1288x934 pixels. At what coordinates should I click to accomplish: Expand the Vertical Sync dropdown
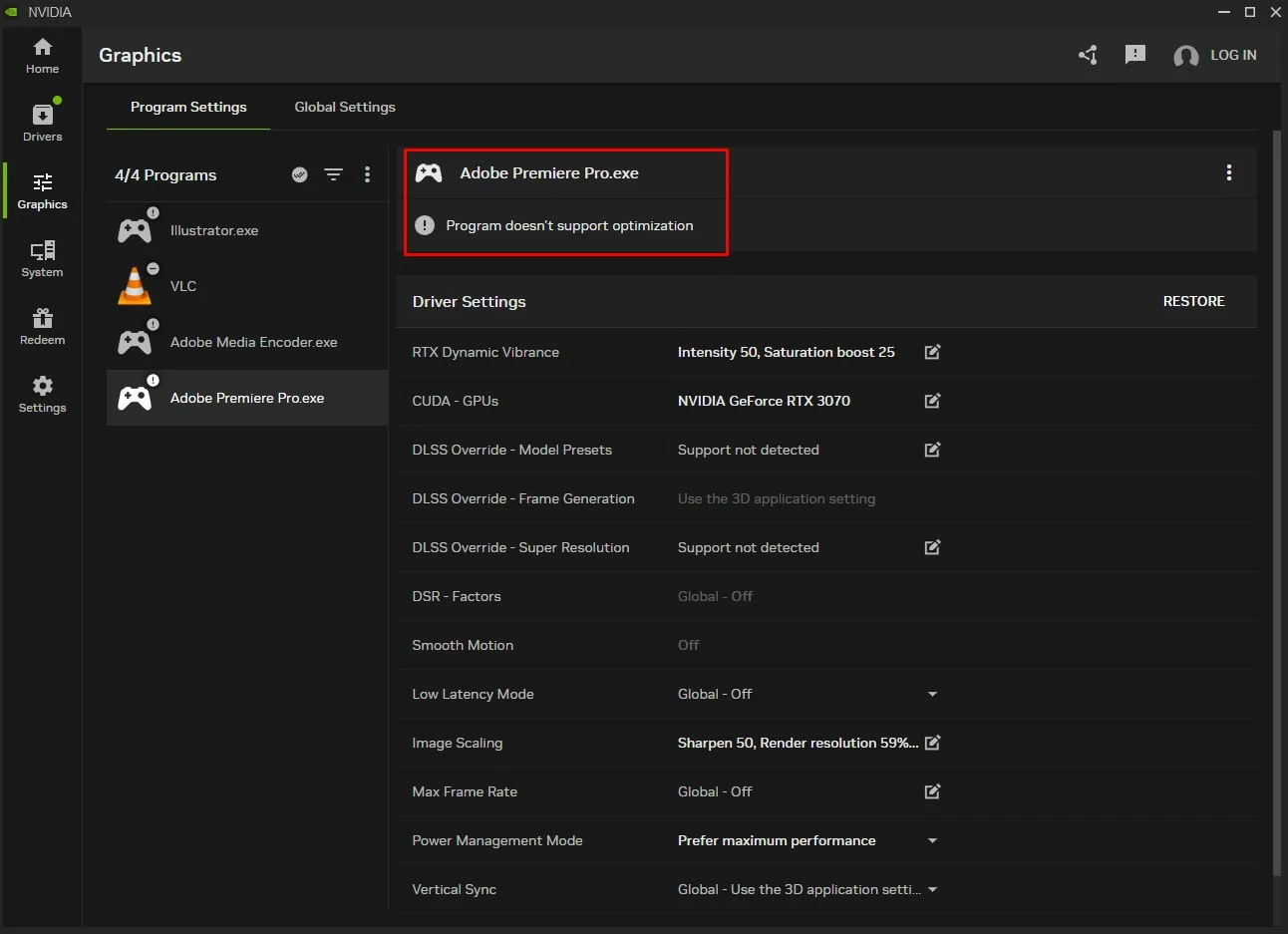click(x=932, y=889)
